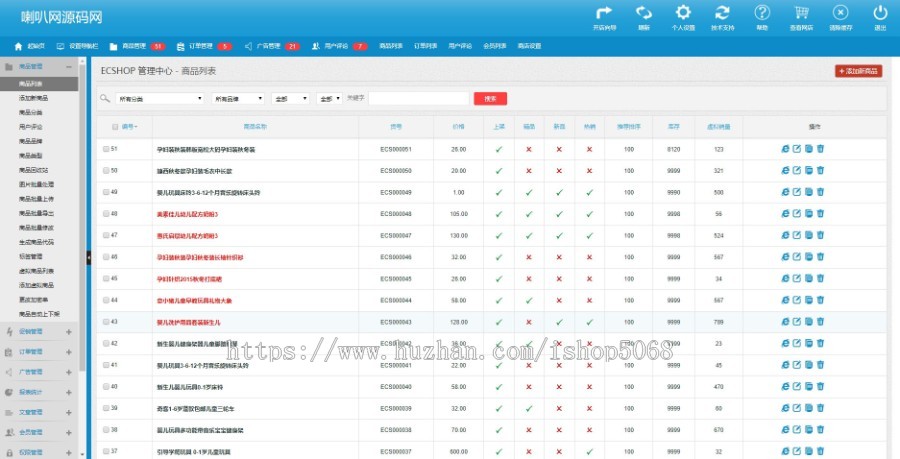Open the 所有分类 category dropdown
The width and height of the screenshot is (900, 459).
point(160,99)
